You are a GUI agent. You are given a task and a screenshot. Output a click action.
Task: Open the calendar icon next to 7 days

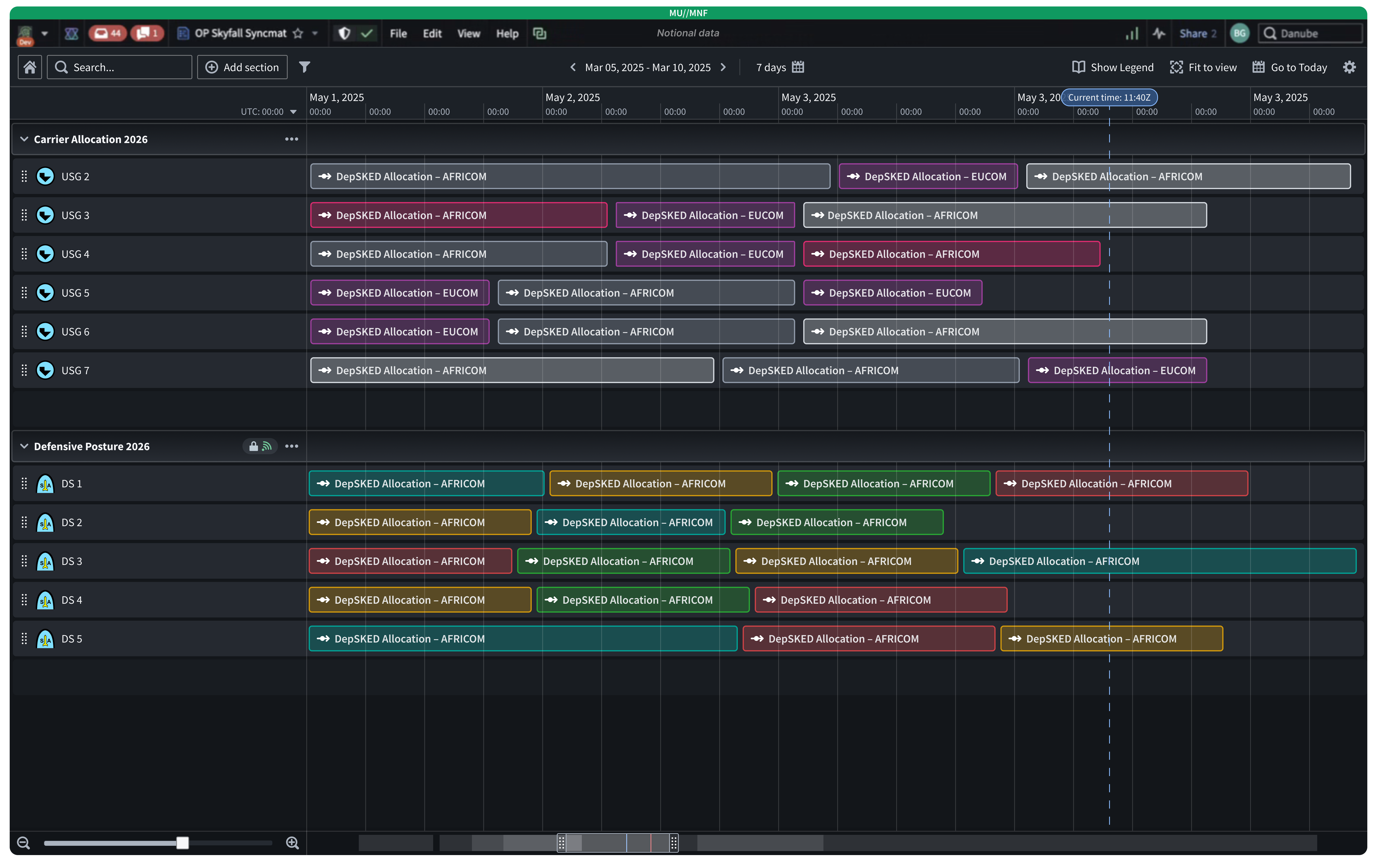coord(798,67)
